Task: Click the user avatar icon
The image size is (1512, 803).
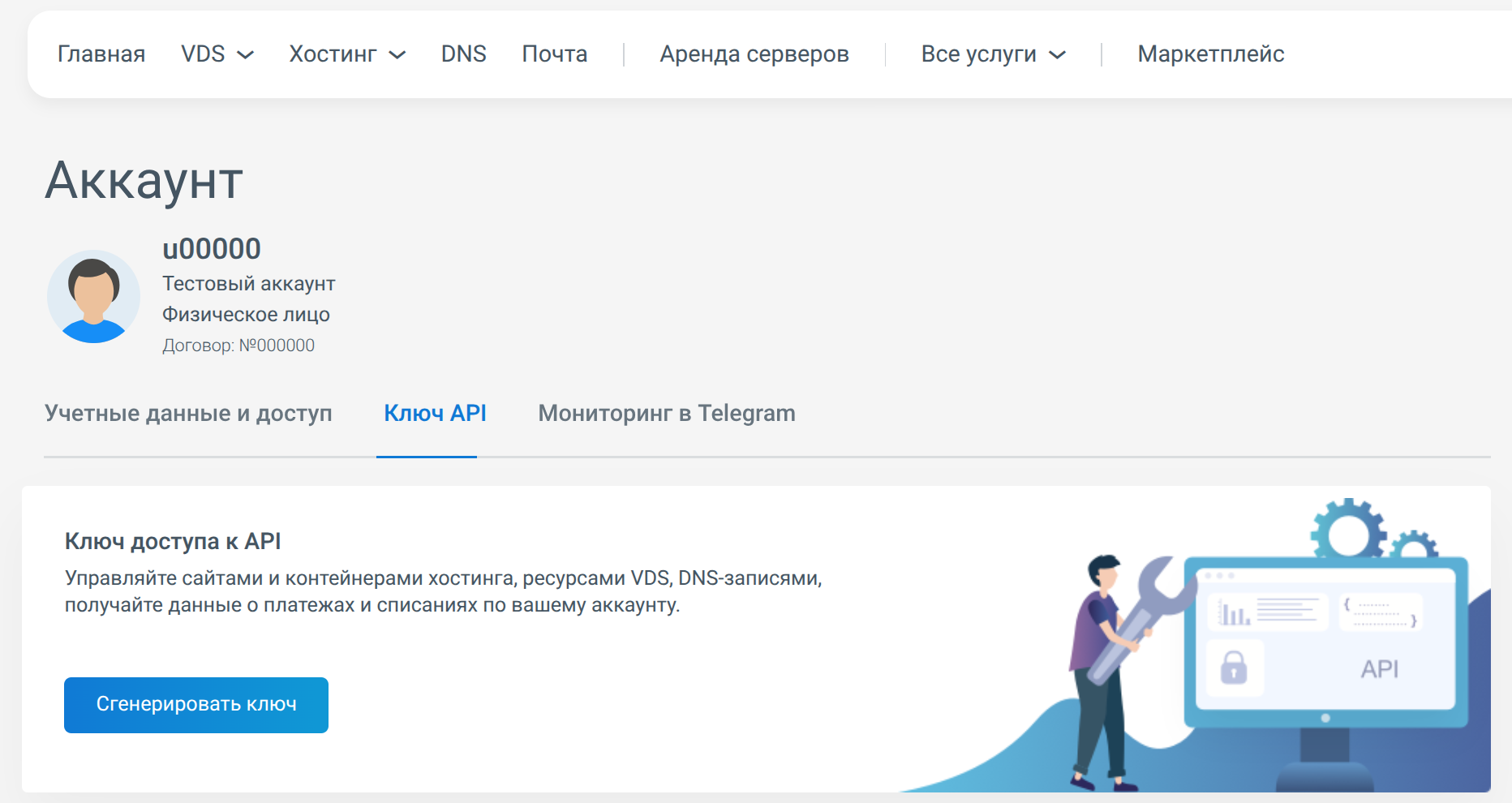Action: click(x=93, y=297)
